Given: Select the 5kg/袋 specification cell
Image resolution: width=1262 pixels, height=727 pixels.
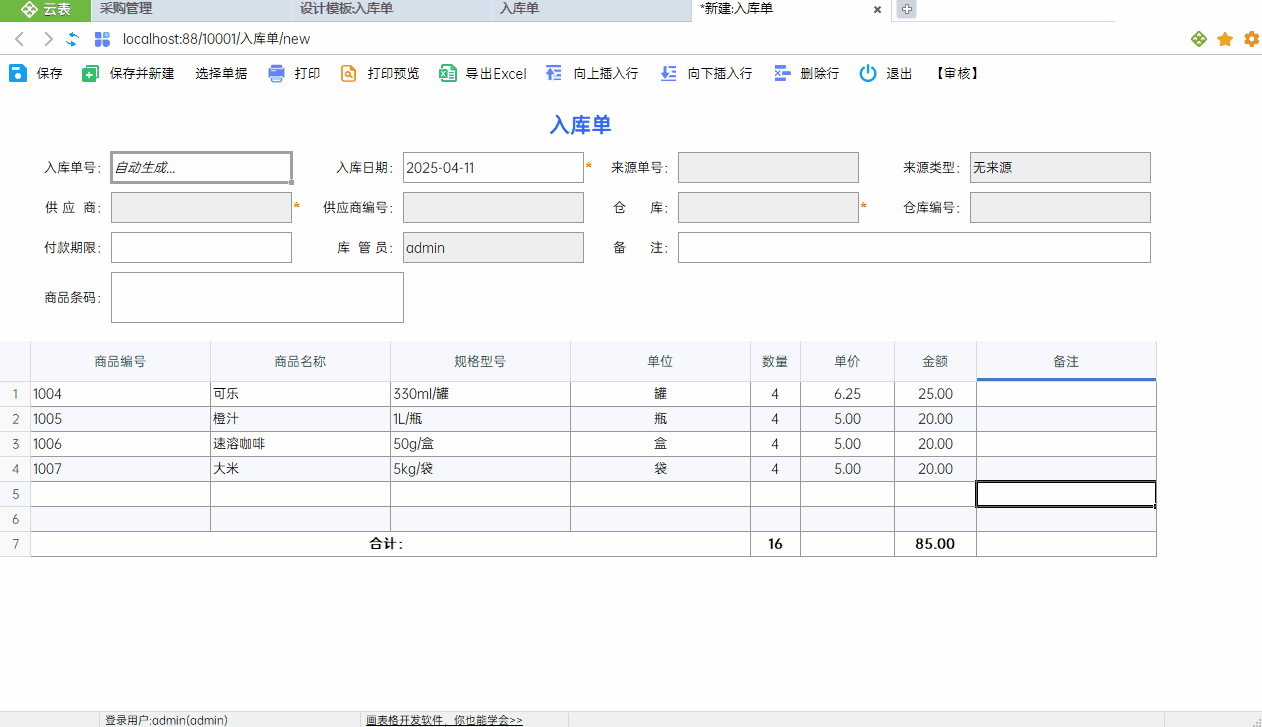Looking at the screenshot, I should click(x=480, y=469).
